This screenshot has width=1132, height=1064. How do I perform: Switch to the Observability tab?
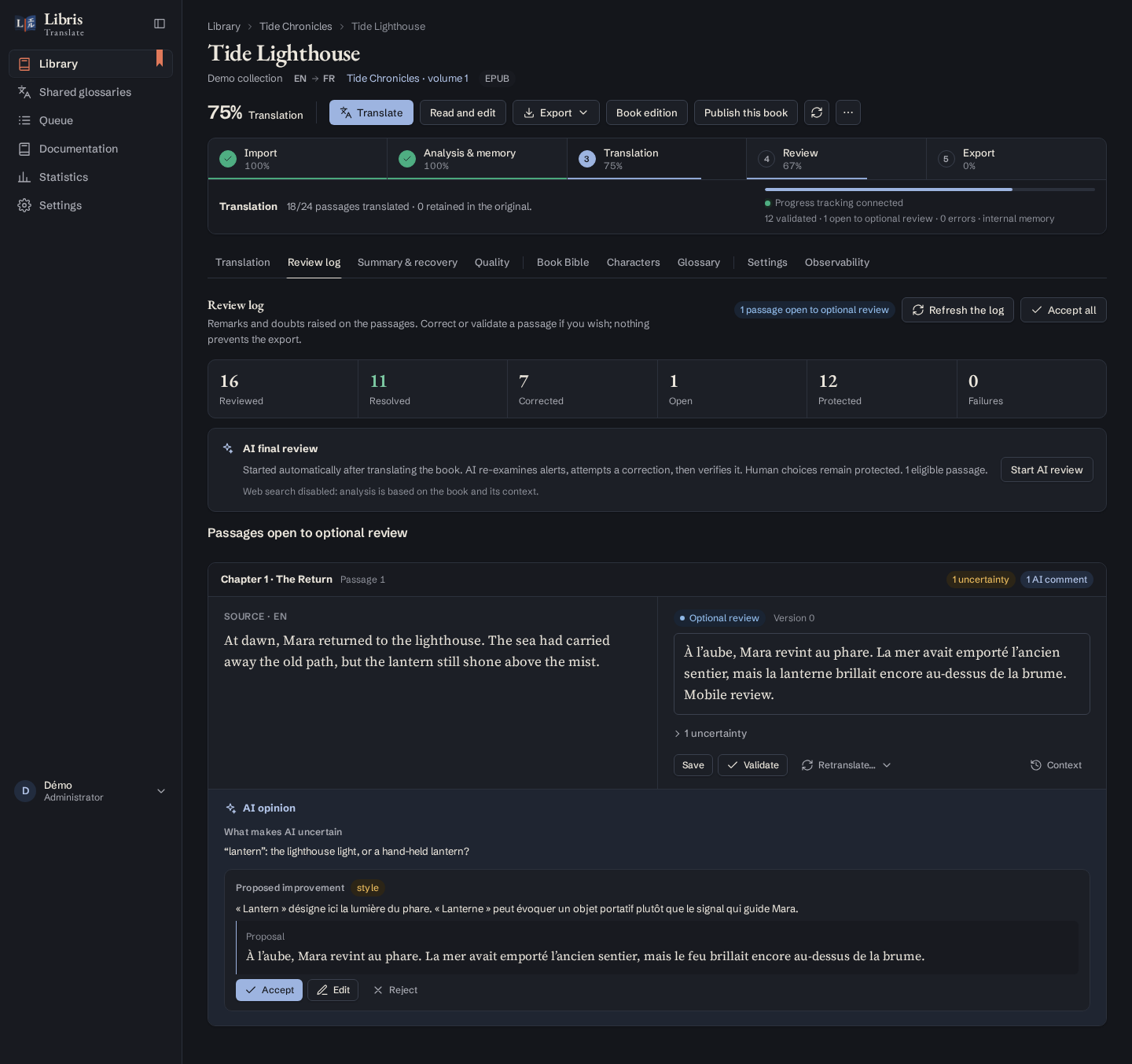point(837,263)
